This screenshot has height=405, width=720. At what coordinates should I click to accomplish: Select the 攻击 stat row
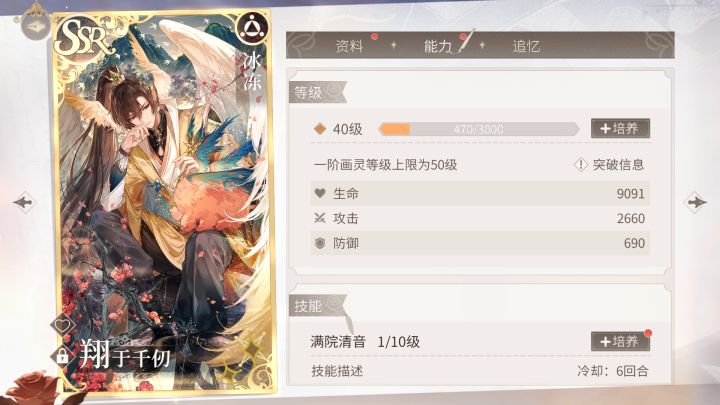[480, 218]
